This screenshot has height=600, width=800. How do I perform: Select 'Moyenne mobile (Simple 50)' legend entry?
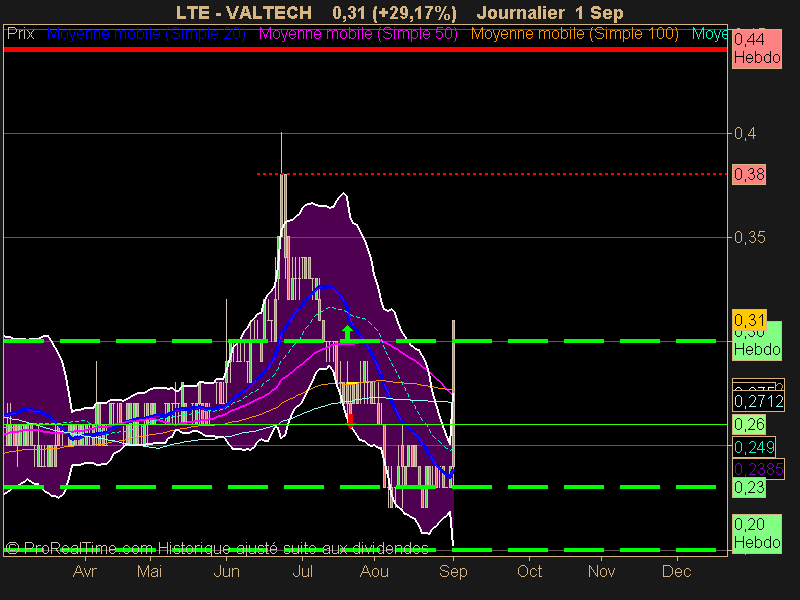[x=358, y=34]
